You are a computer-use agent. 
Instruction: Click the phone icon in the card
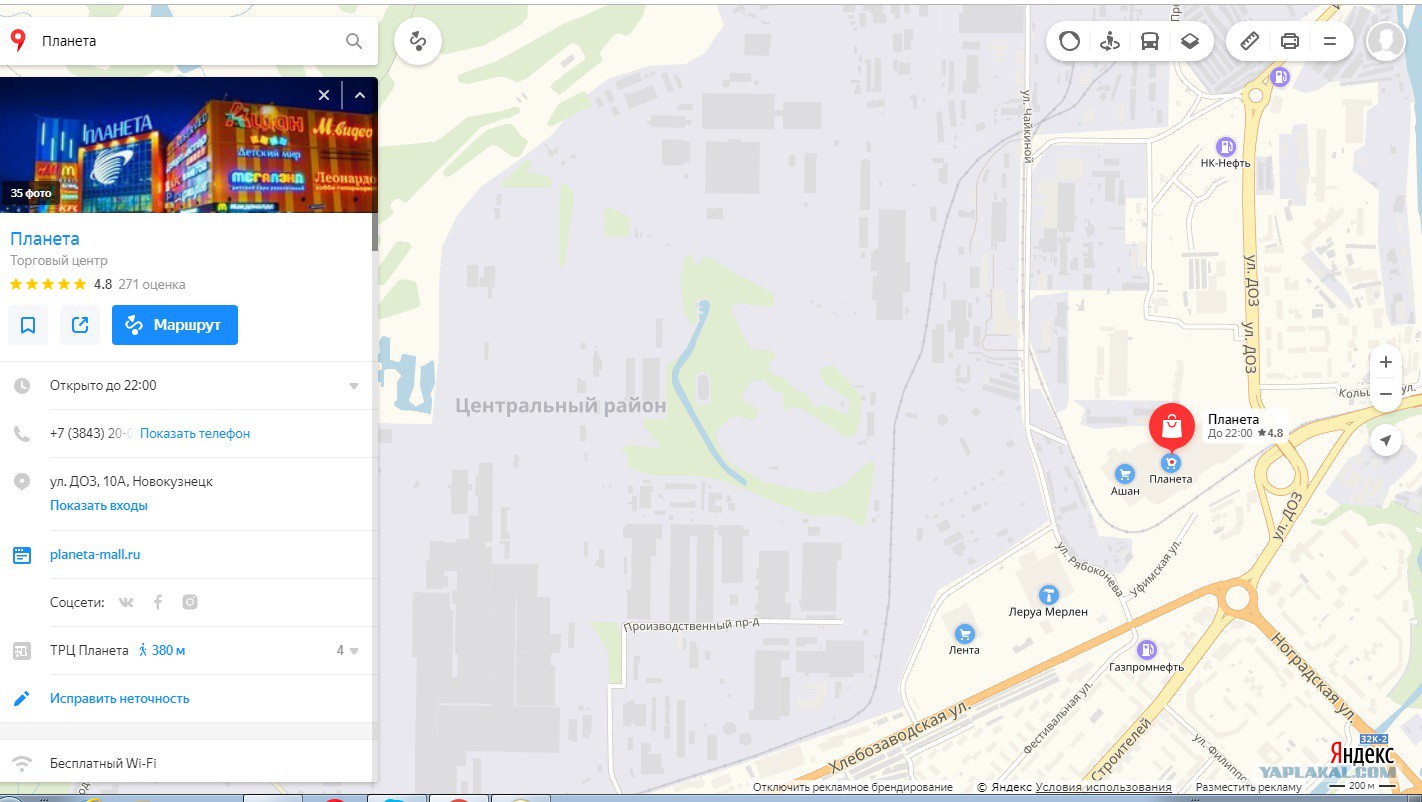[x=22, y=434]
